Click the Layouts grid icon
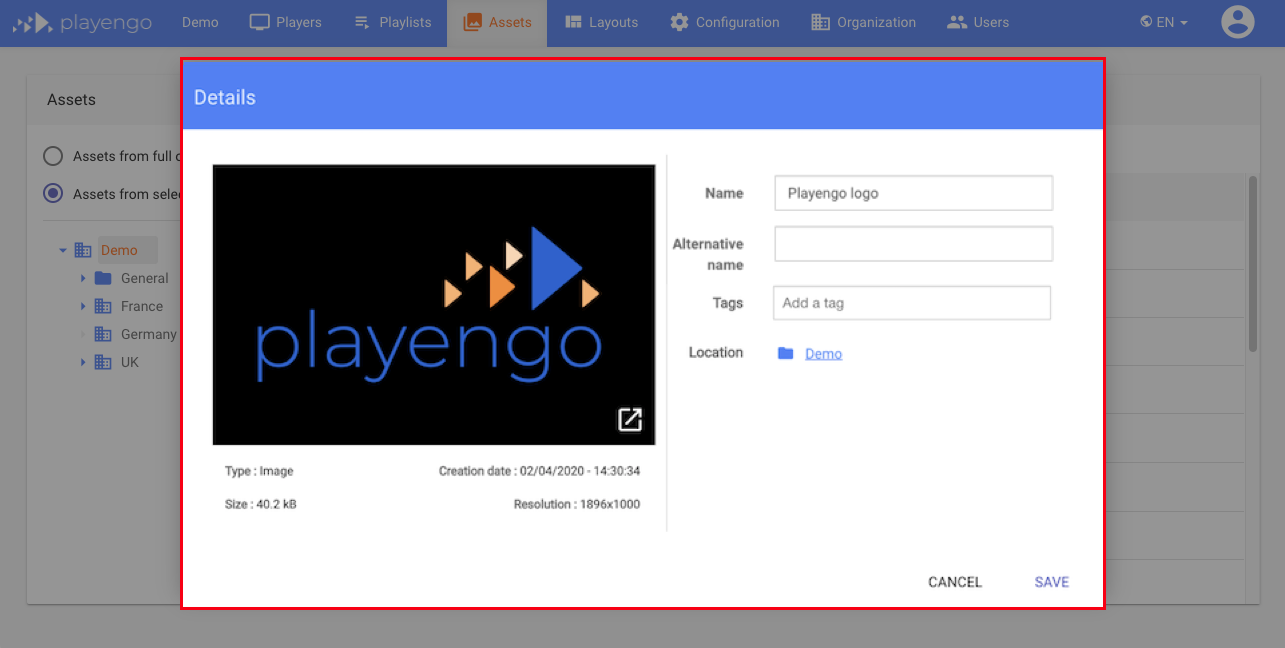 (573, 22)
